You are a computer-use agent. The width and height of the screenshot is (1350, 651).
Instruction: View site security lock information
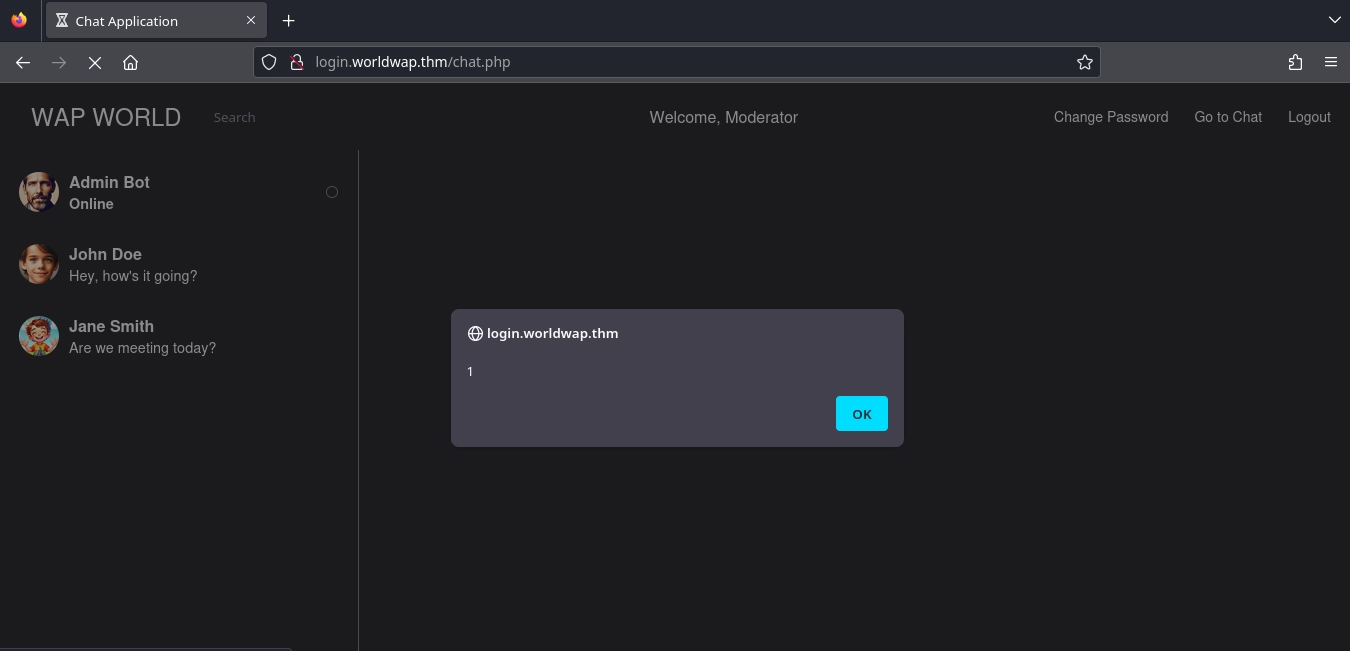tap(296, 62)
